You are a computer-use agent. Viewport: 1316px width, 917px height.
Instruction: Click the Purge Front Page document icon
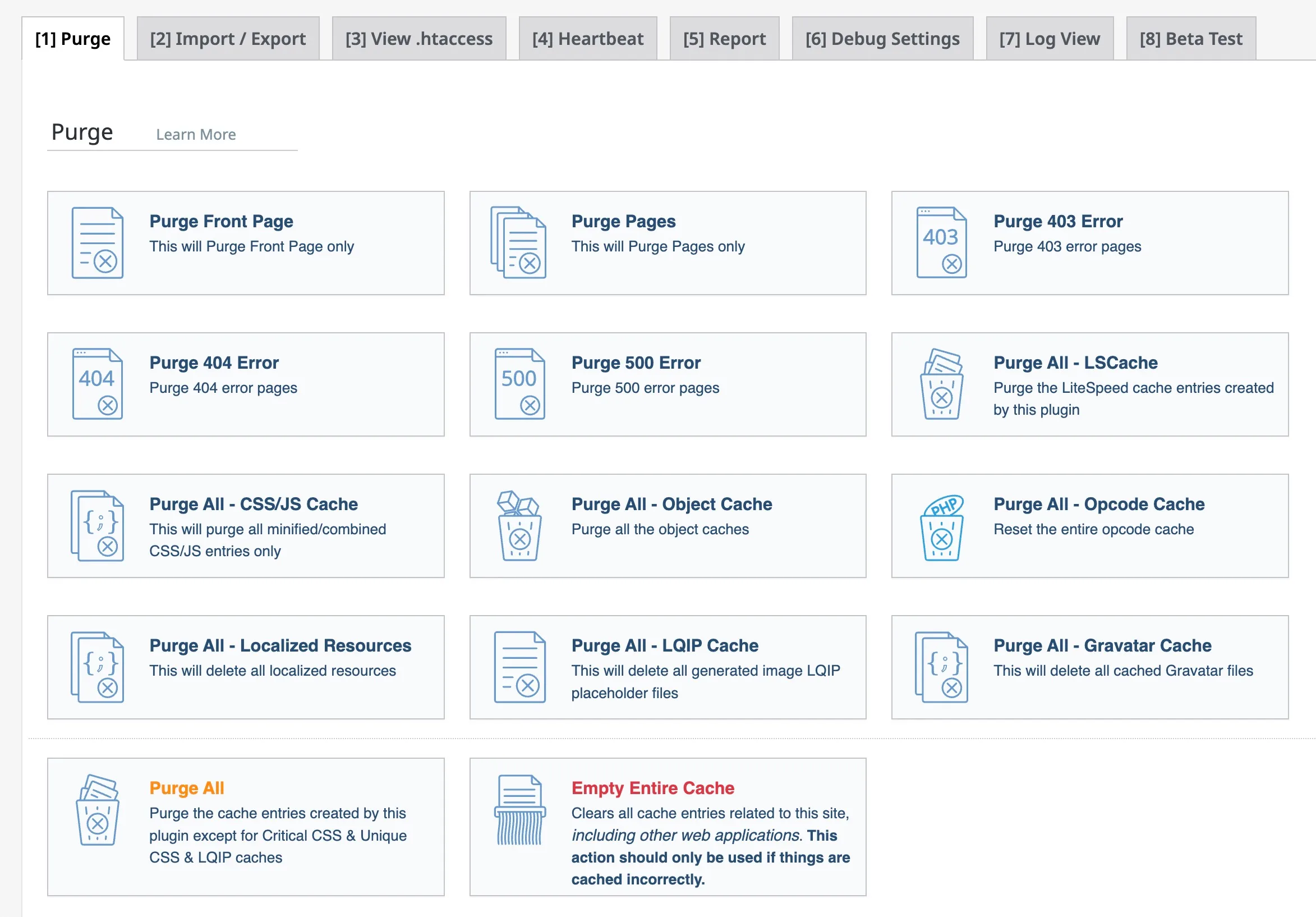[x=97, y=242]
